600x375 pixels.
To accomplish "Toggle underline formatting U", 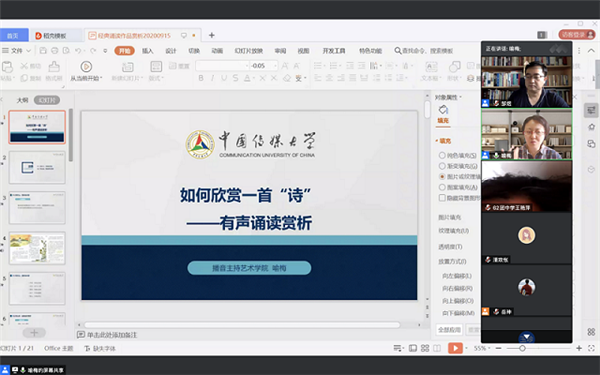I will (x=224, y=78).
